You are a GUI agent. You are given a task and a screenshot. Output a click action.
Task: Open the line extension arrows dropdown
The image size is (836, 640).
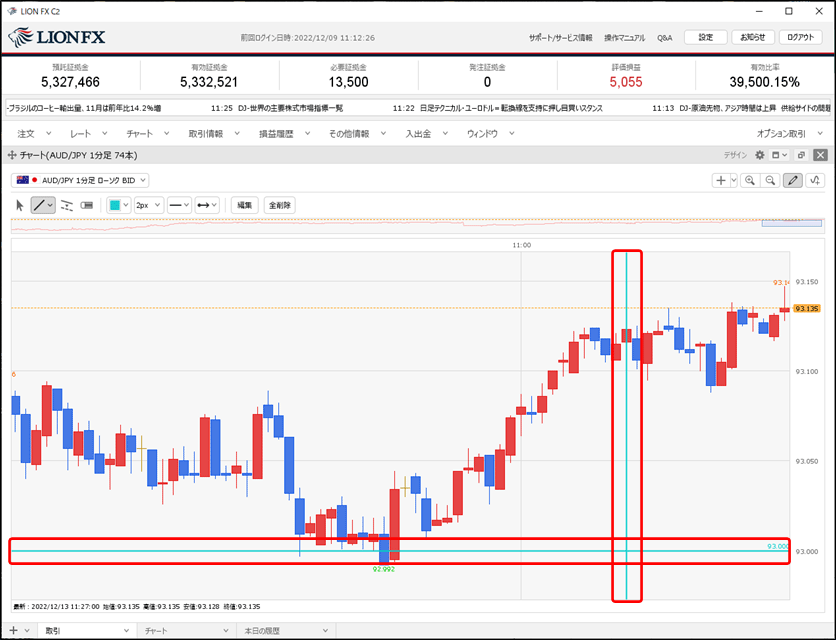click(207, 205)
